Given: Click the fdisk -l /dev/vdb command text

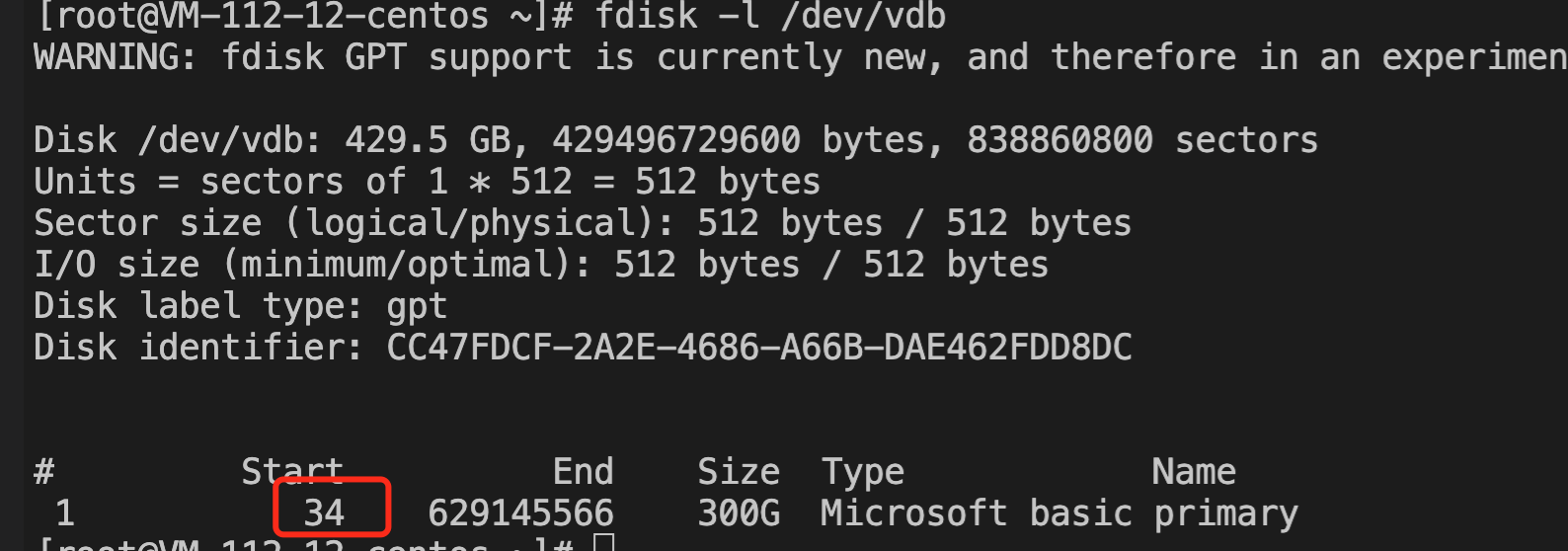Looking at the screenshot, I should click(770, 15).
